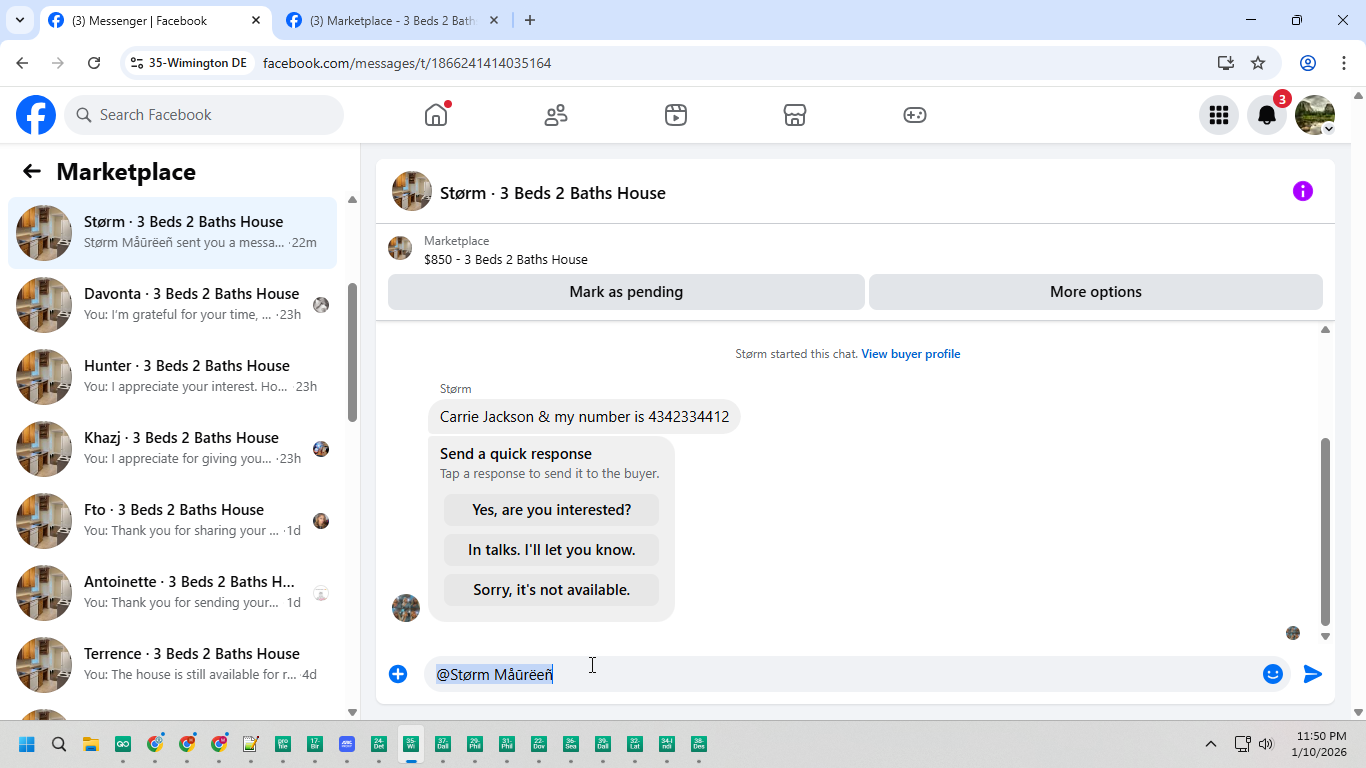Open the Facebook home feed icon
This screenshot has width=1366, height=768.
436,115
